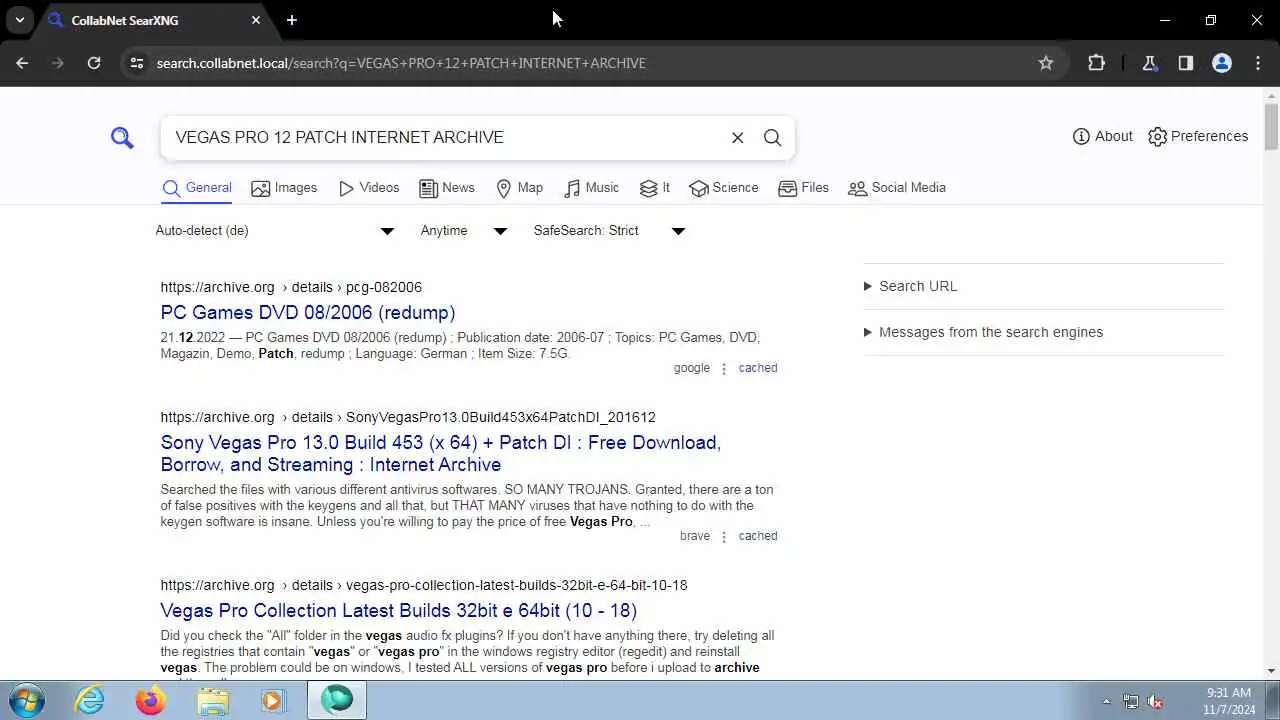Open the Anytime time range dropdown

[464, 231]
